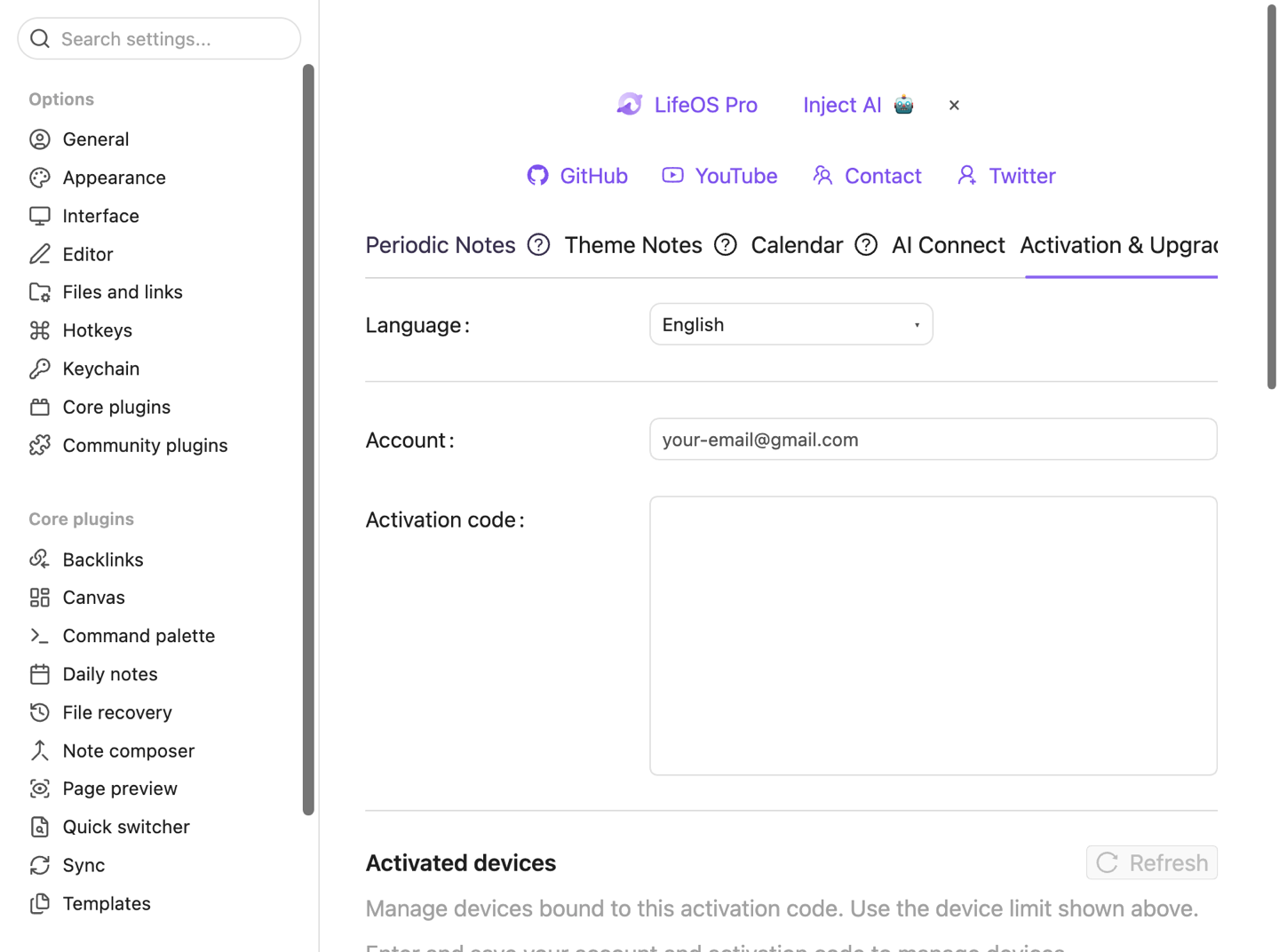This screenshot has width=1279, height=952.
Task: Click the Inject AI robot icon
Action: pyautogui.click(x=903, y=104)
